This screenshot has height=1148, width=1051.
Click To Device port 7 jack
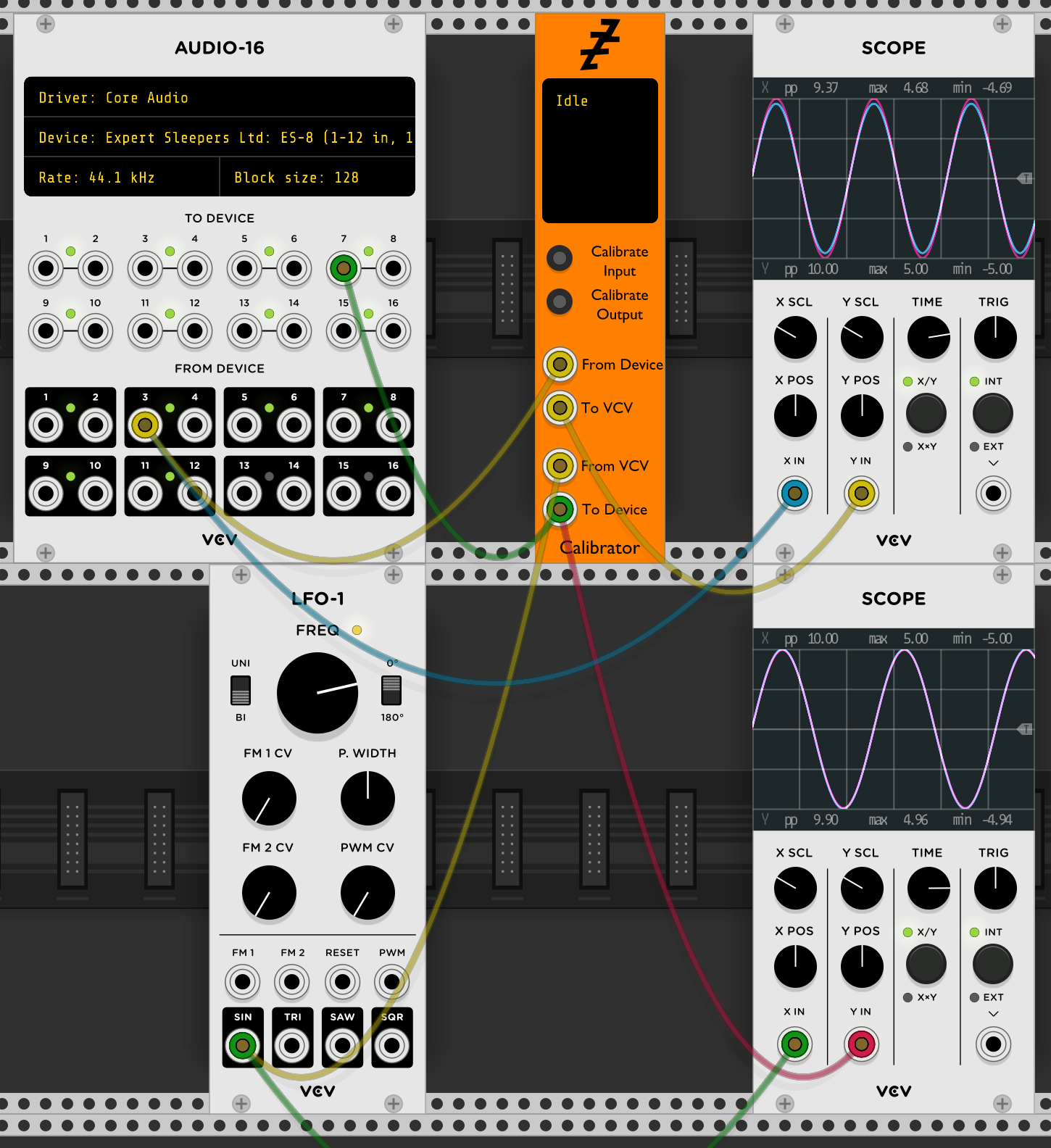pyautogui.click(x=344, y=269)
